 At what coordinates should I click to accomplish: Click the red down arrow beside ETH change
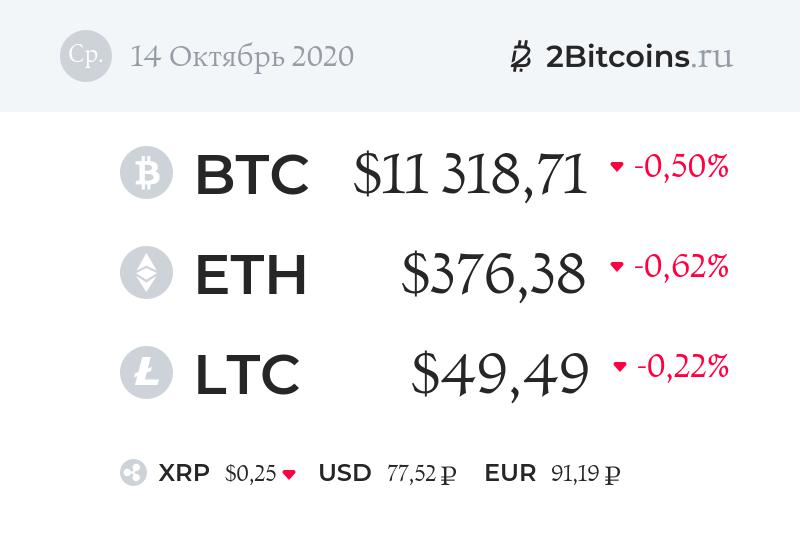617,267
